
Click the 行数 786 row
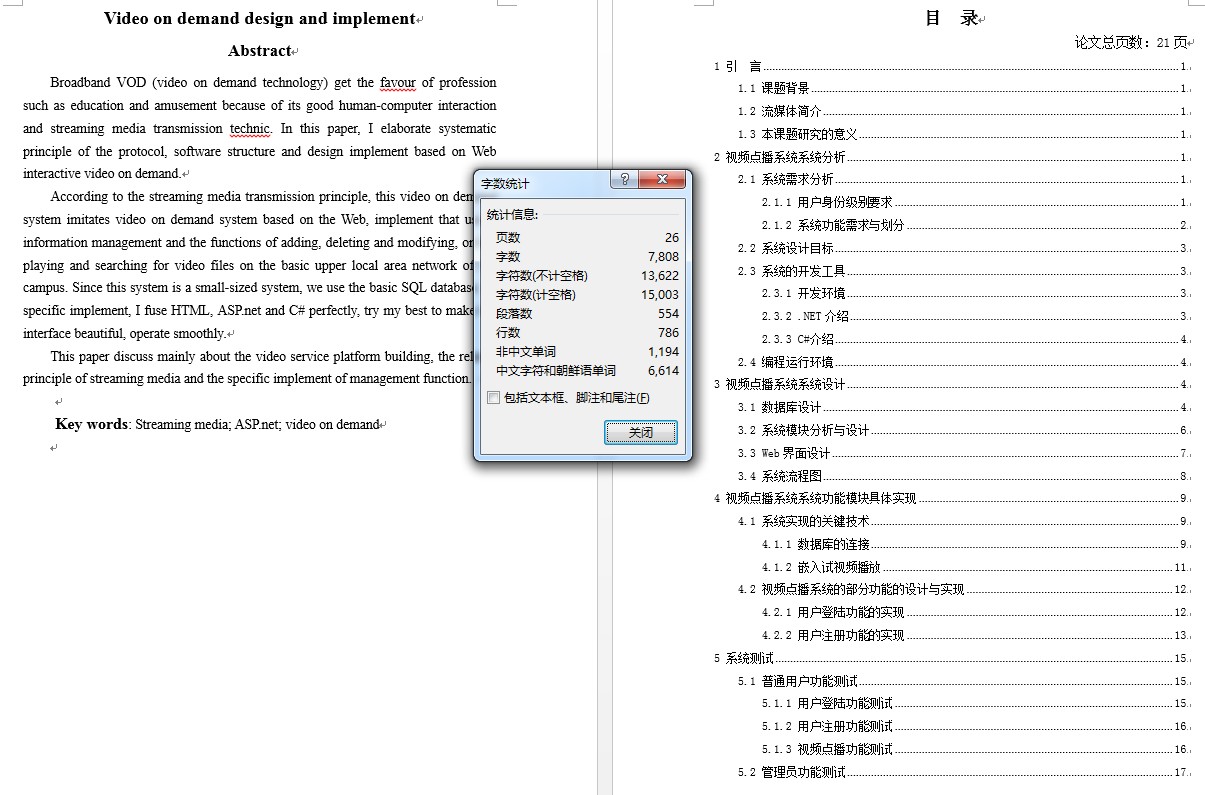587,332
